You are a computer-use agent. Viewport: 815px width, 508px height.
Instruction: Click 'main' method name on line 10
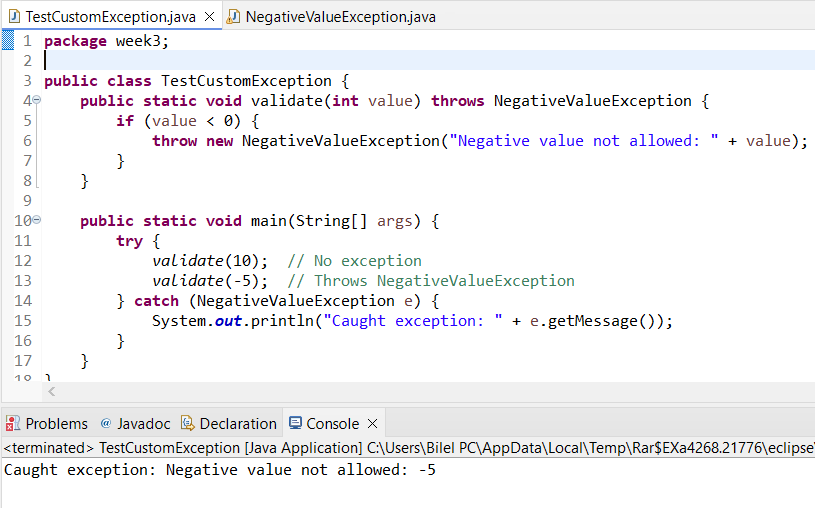coord(269,221)
